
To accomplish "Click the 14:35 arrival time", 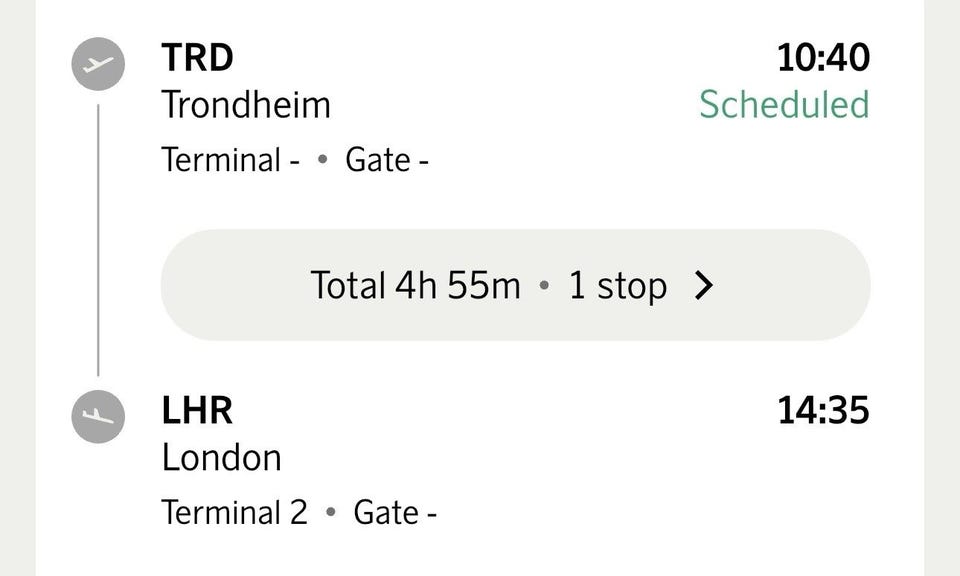I will [823, 410].
